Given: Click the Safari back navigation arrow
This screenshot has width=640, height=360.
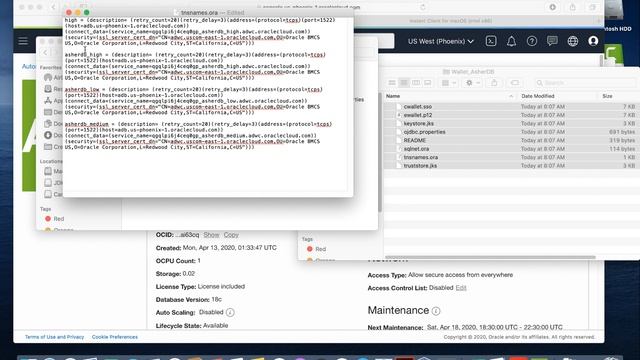Looking at the screenshot, I should (53, 7).
